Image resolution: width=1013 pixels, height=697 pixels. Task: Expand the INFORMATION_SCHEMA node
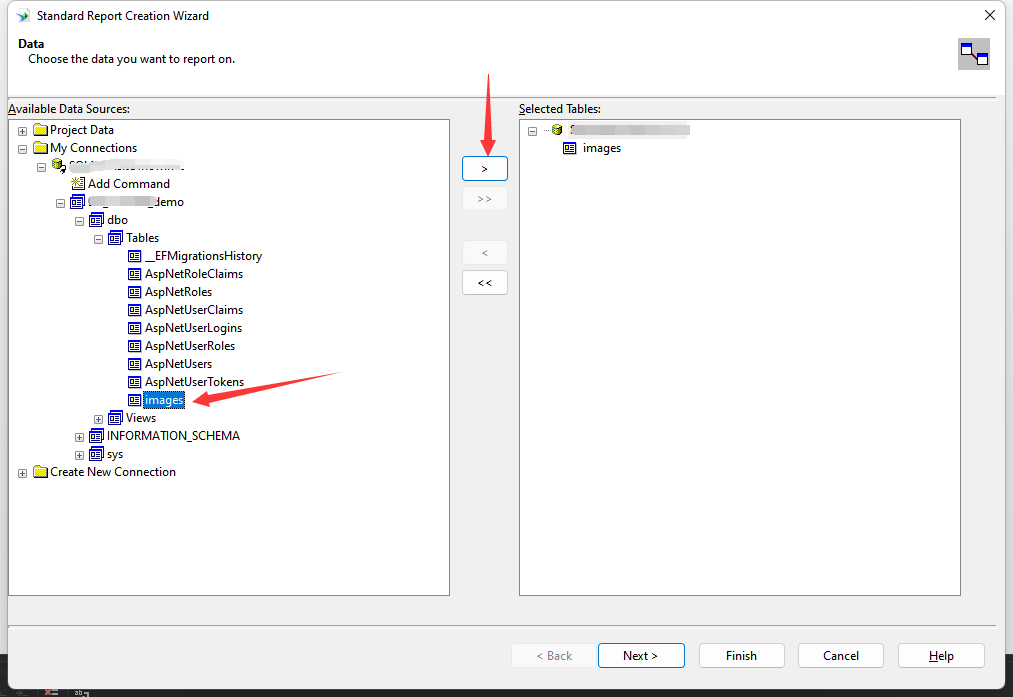(79, 435)
